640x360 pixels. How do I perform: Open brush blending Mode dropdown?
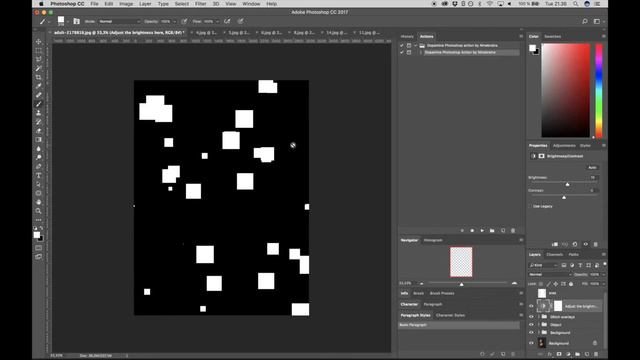coord(119,21)
